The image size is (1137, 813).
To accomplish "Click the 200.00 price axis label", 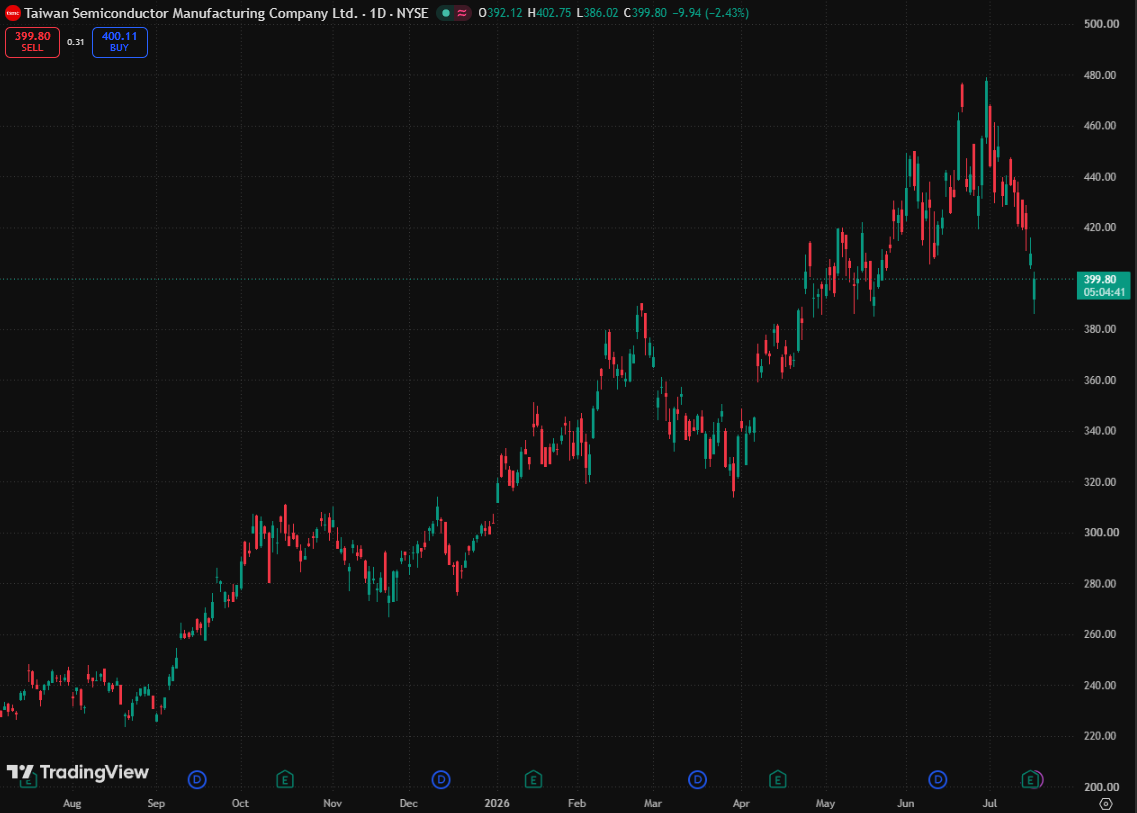I will click(x=1101, y=786).
